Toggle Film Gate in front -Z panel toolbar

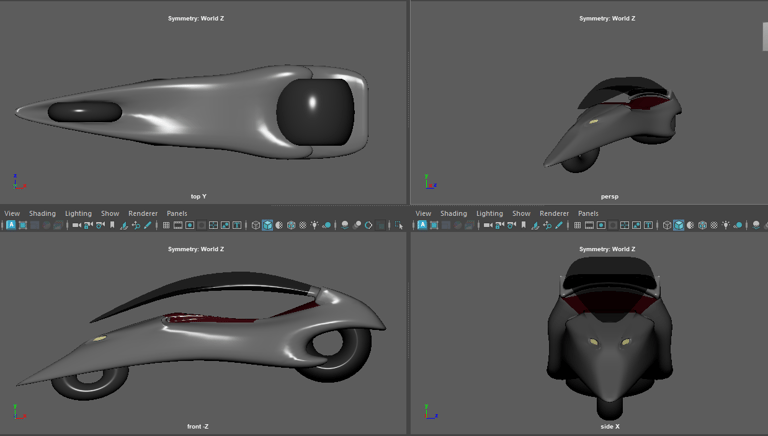[178, 225]
